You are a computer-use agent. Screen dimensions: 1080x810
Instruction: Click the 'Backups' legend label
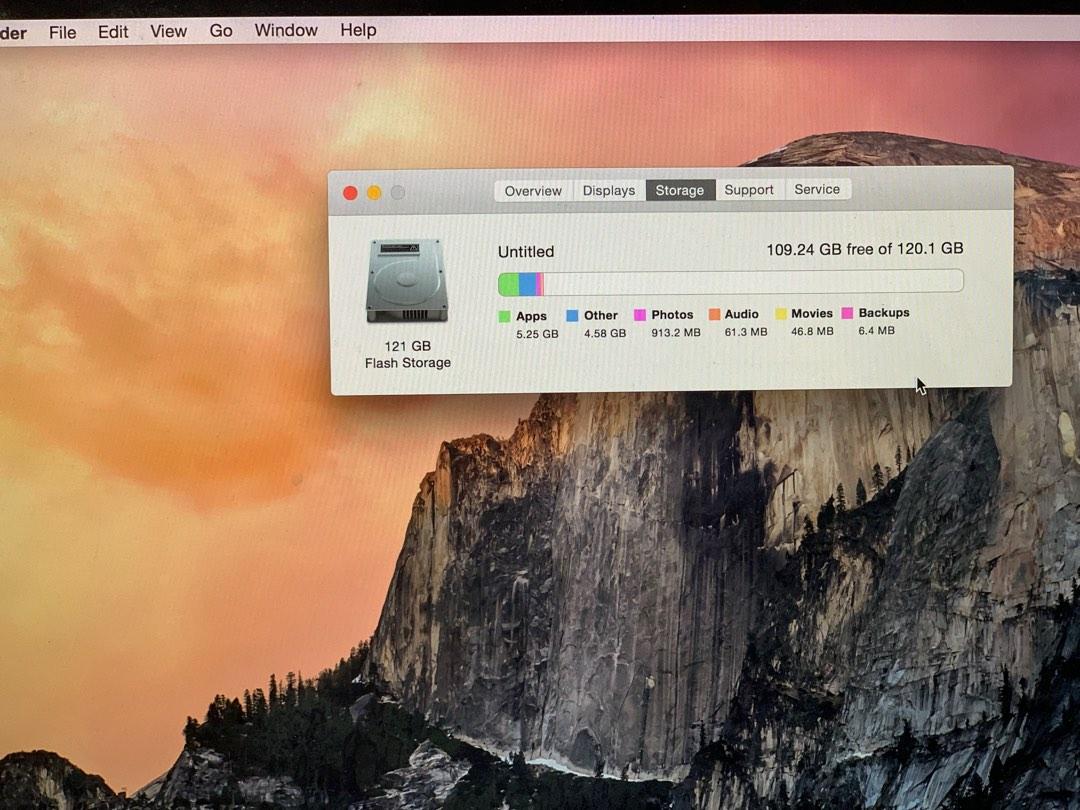click(884, 313)
